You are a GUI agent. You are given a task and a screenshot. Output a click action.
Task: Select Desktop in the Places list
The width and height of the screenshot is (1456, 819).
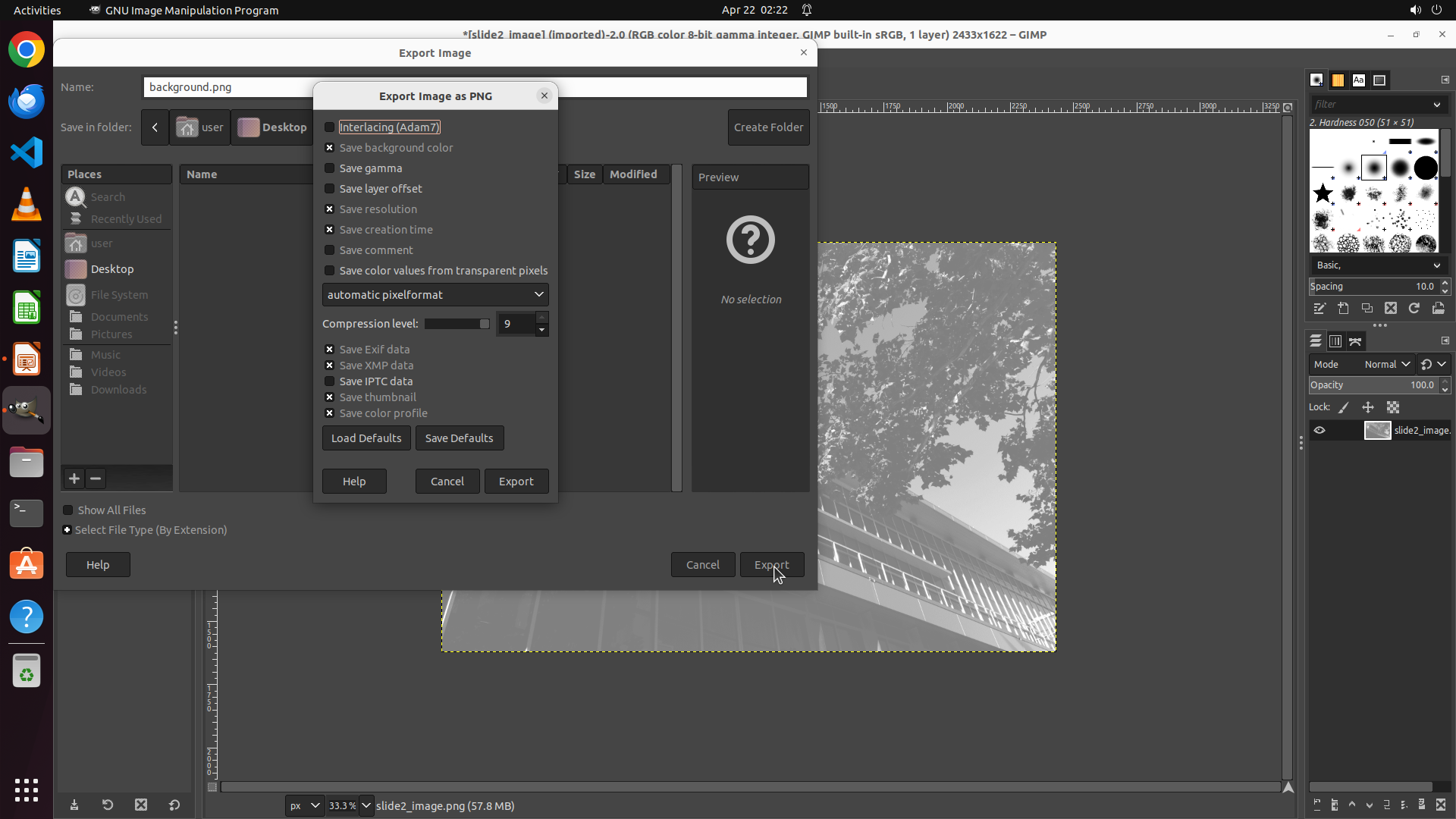(x=111, y=269)
